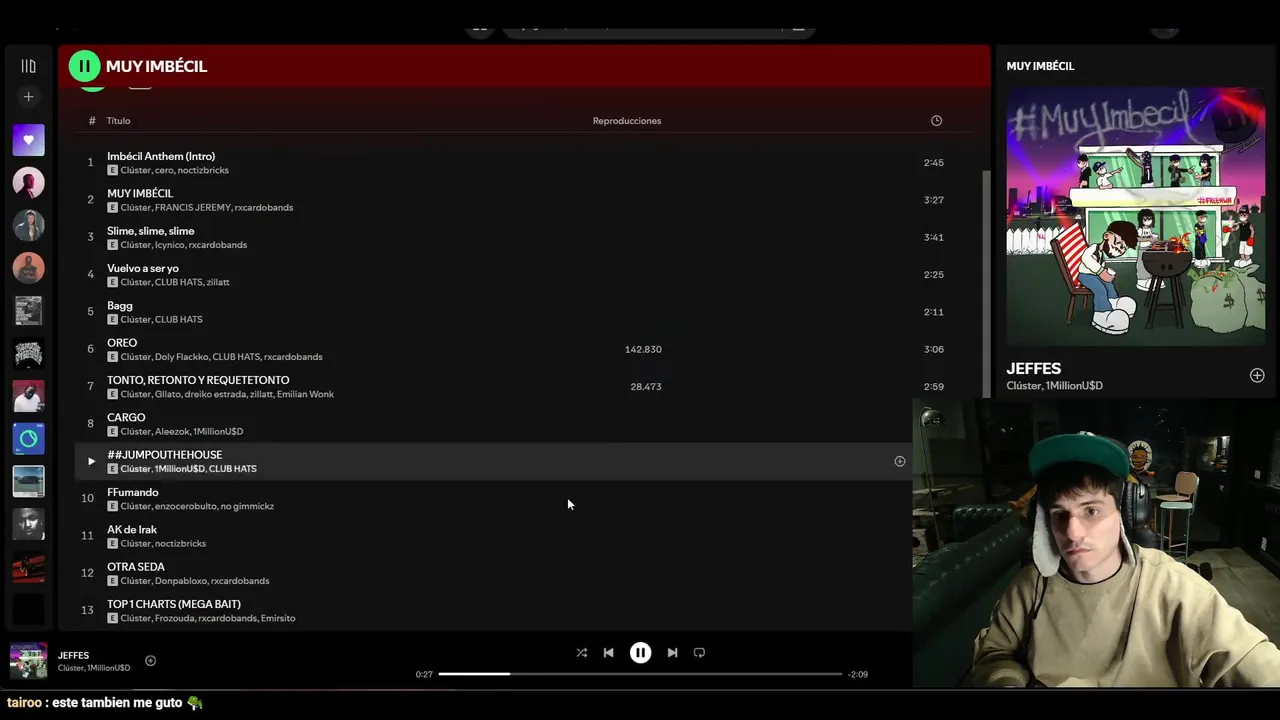Toggle shuffle in player bar
This screenshot has height=720, width=1280.
tap(581, 652)
